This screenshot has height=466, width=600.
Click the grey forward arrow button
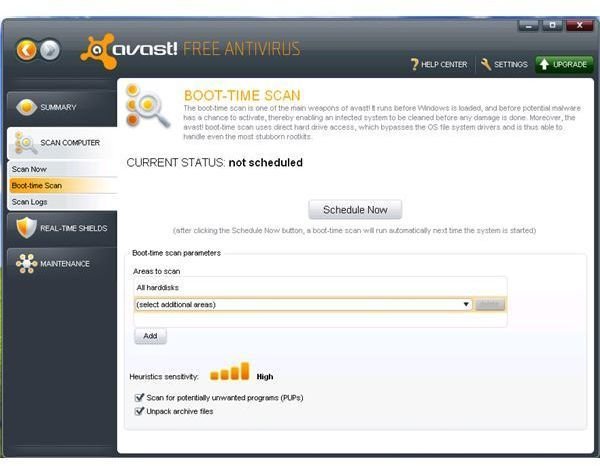50,50
